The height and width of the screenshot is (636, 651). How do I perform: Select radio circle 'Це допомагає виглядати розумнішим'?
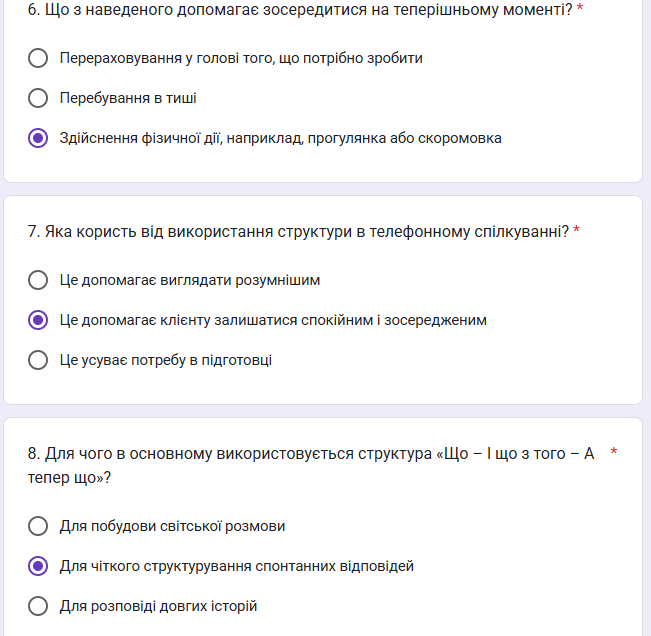(38, 280)
